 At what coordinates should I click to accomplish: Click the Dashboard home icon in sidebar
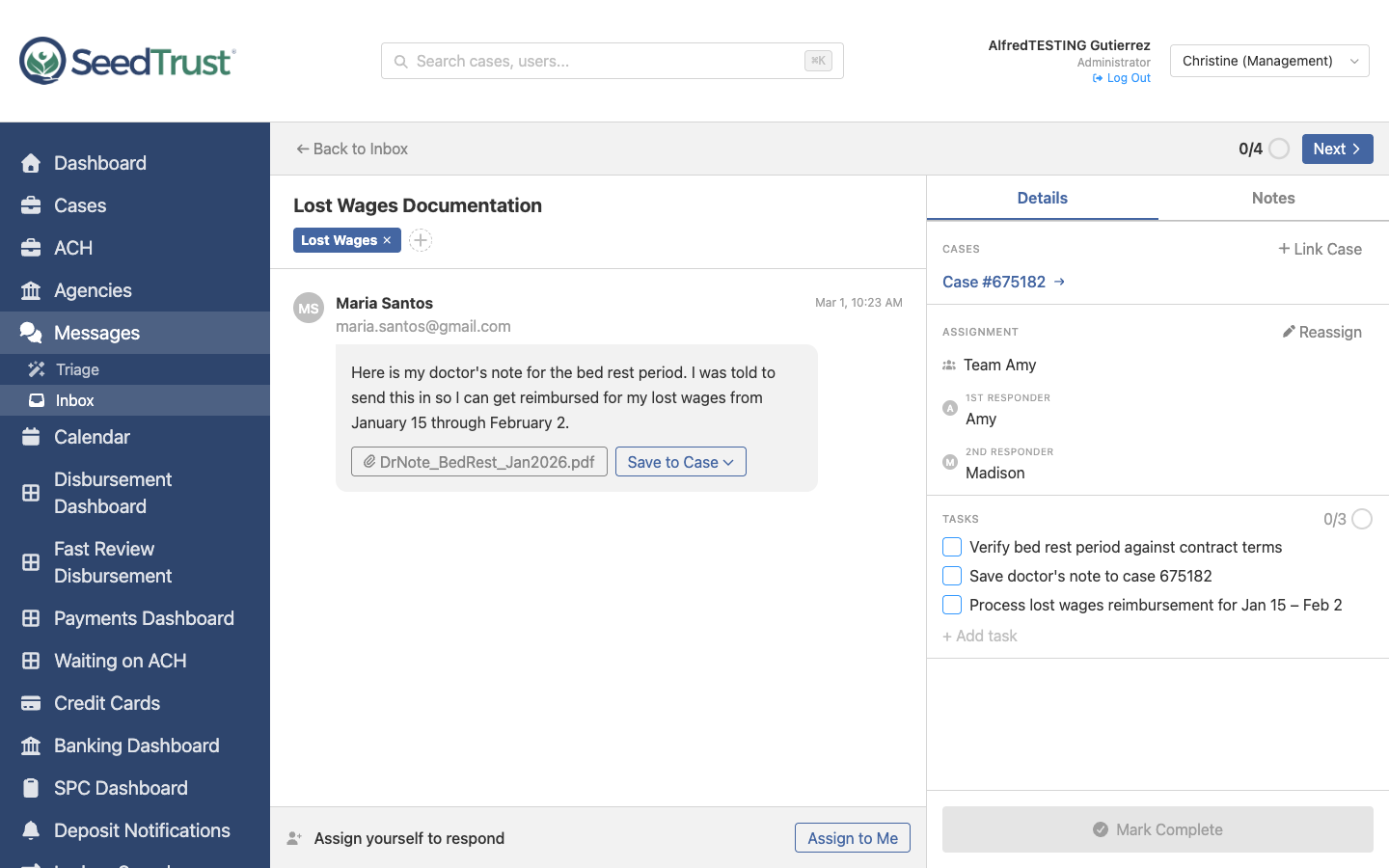pyautogui.click(x=31, y=163)
